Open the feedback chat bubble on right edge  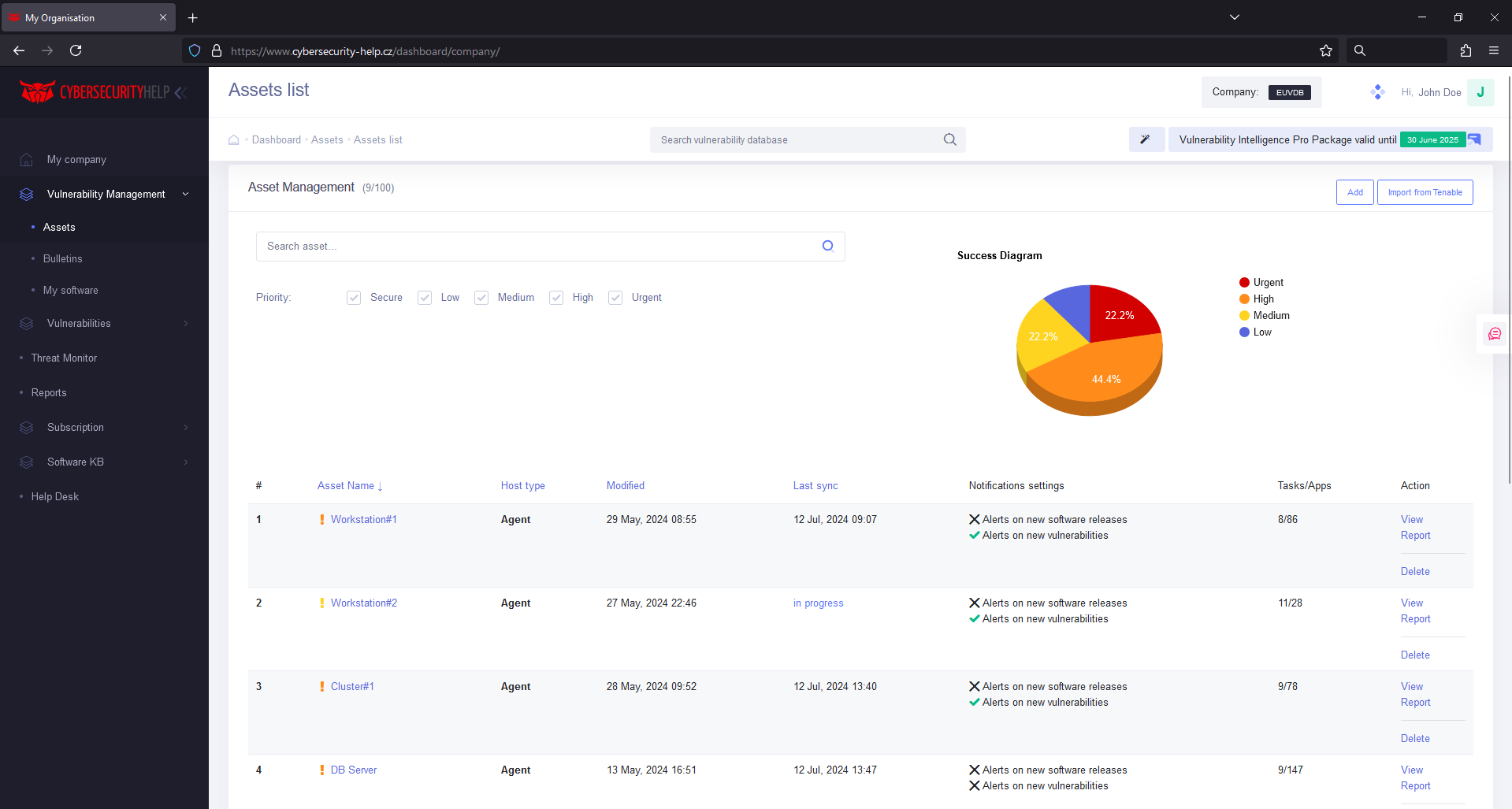[1494, 333]
